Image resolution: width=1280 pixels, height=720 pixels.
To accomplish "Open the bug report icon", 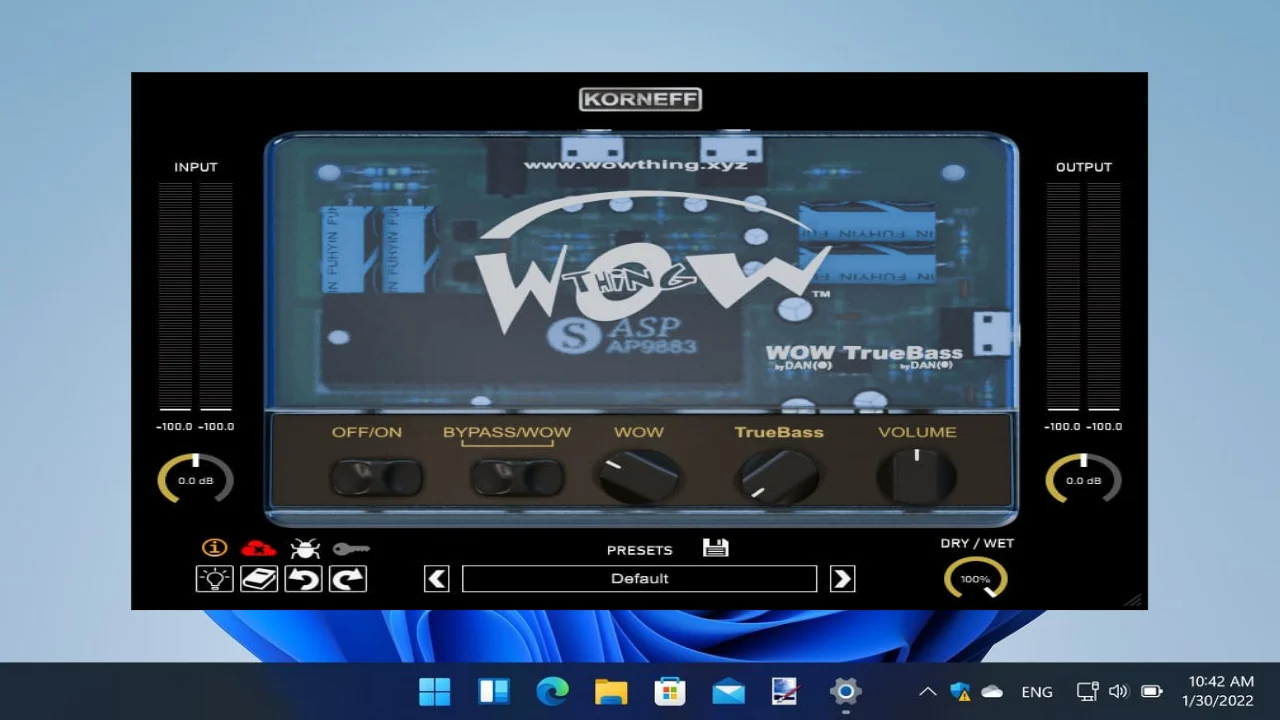I will coord(304,548).
